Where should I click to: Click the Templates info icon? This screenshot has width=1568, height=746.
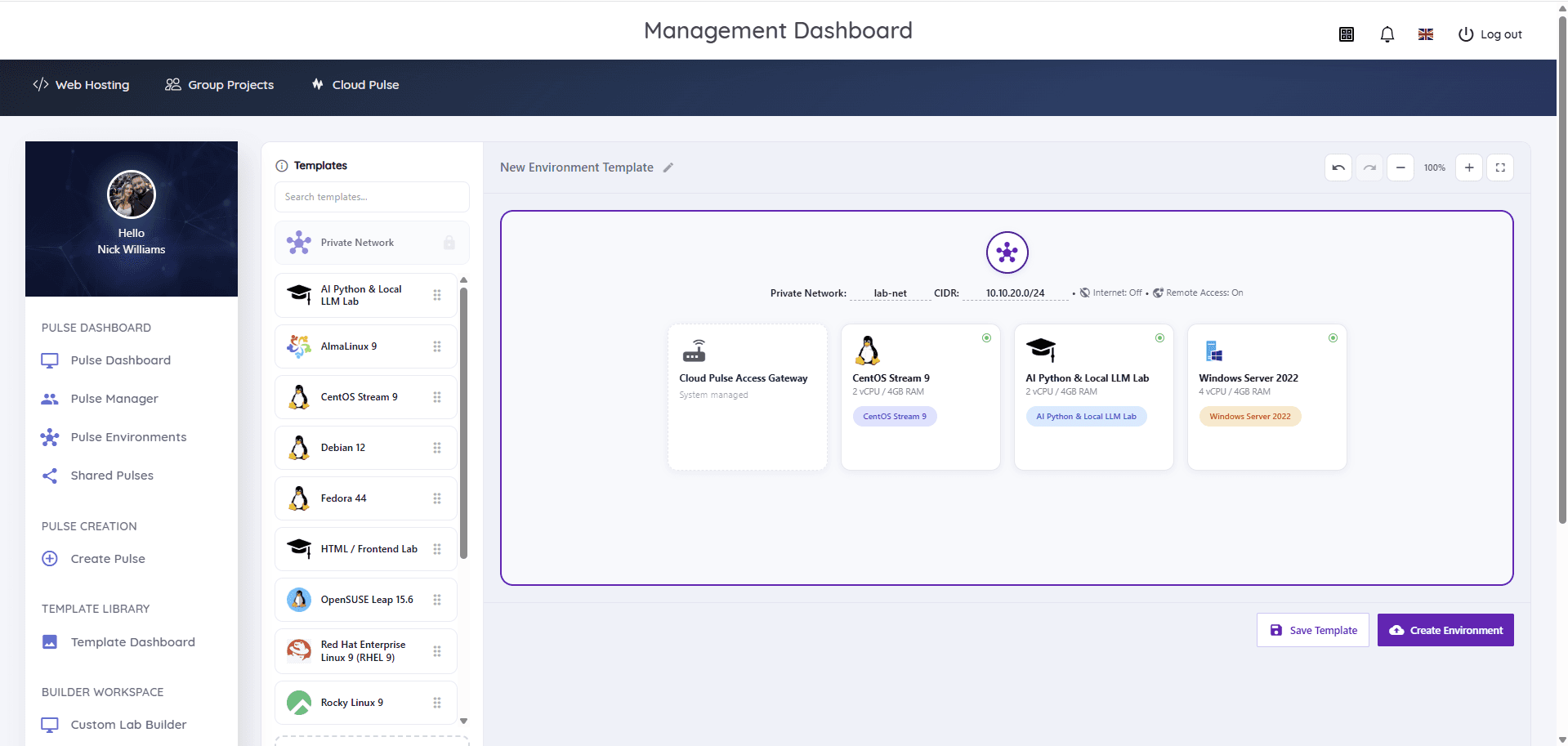pyautogui.click(x=282, y=166)
